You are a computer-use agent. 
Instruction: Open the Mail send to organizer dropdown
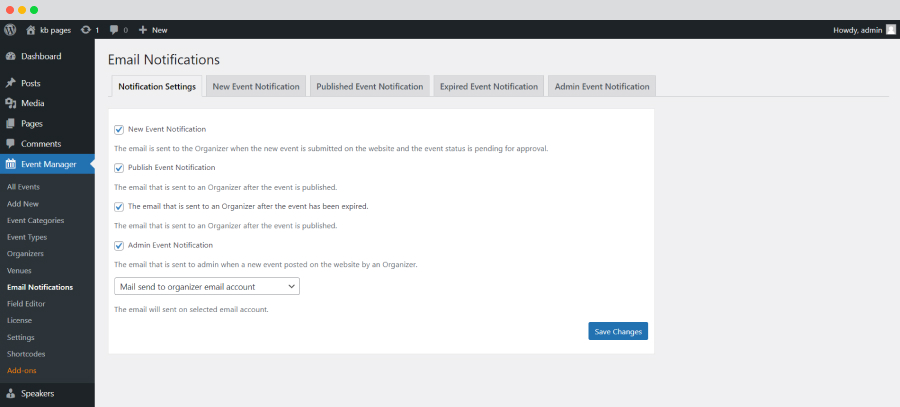coord(207,286)
